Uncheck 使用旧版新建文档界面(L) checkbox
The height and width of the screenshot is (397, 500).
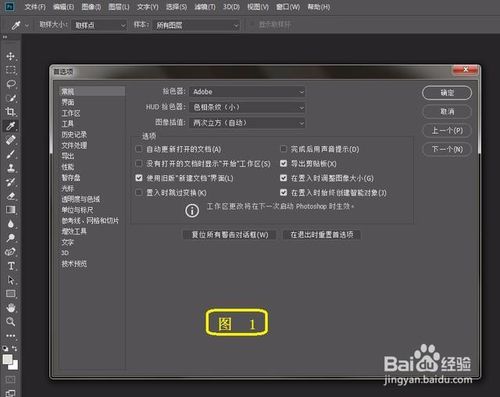tap(139, 178)
